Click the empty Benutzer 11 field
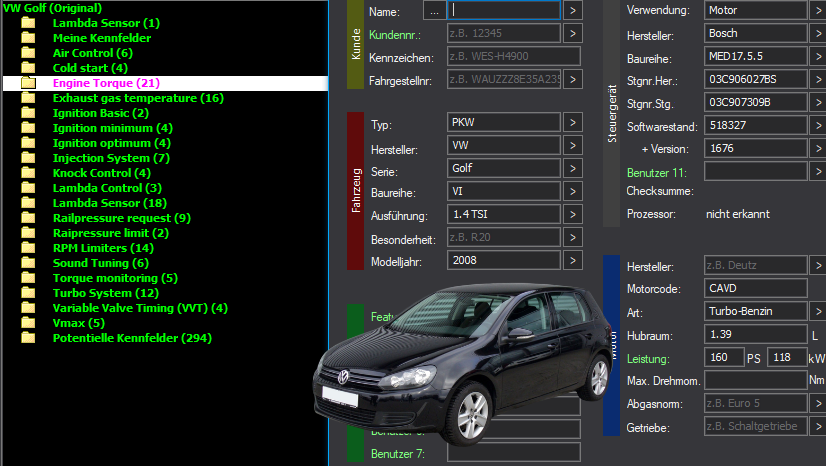The width and height of the screenshot is (826, 466). [x=756, y=171]
